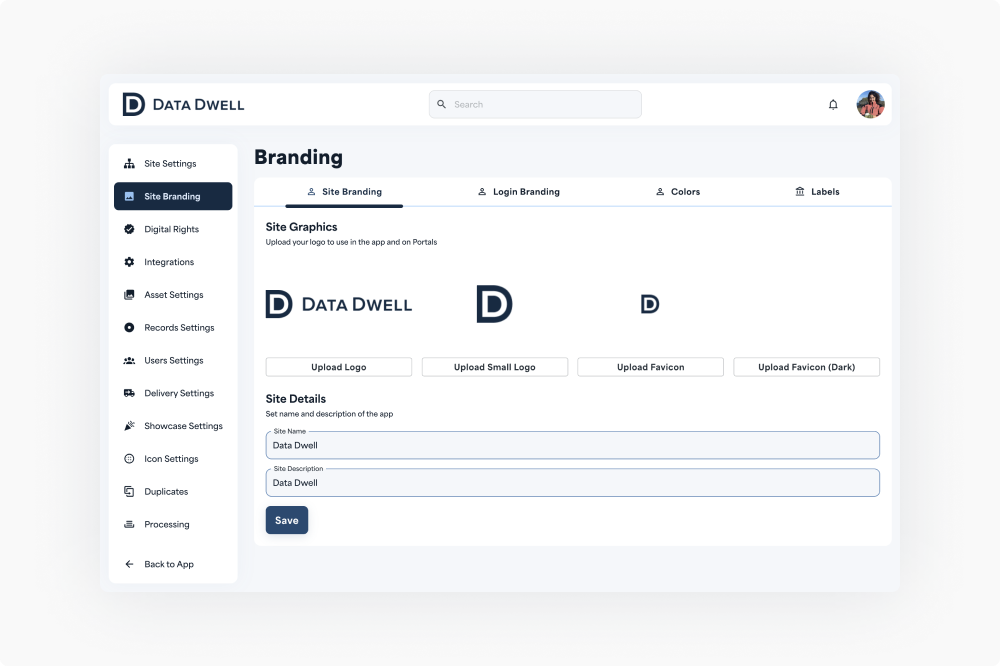
Task: Click the Showcase Settings party icon
Action: pos(129,426)
